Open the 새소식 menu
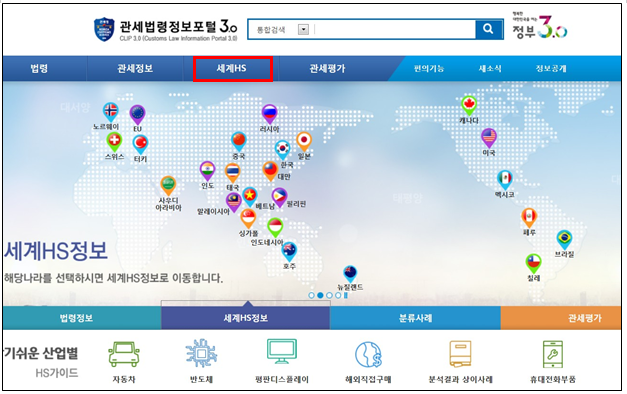The width and height of the screenshot is (627, 394). point(489,68)
